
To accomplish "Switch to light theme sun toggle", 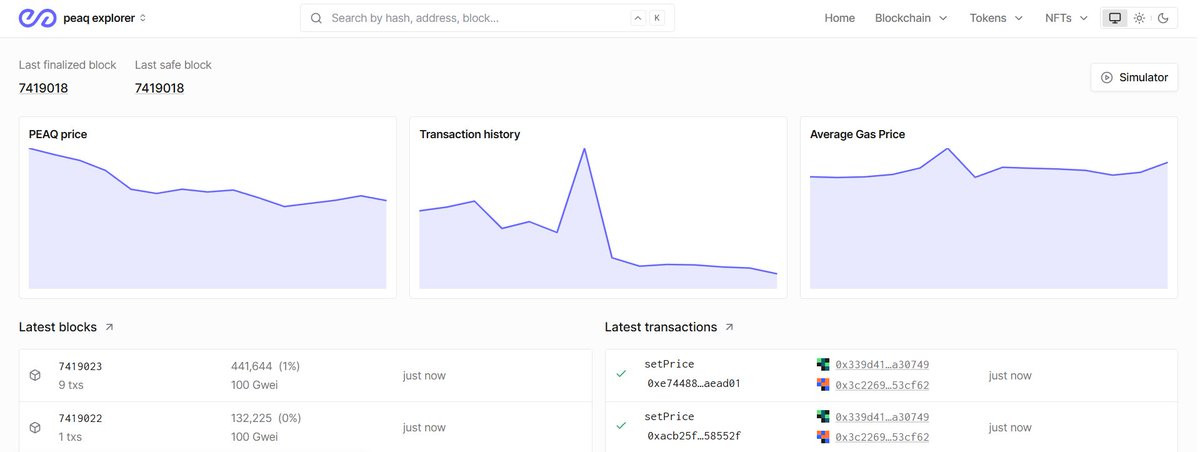I will click(1139, 18).
